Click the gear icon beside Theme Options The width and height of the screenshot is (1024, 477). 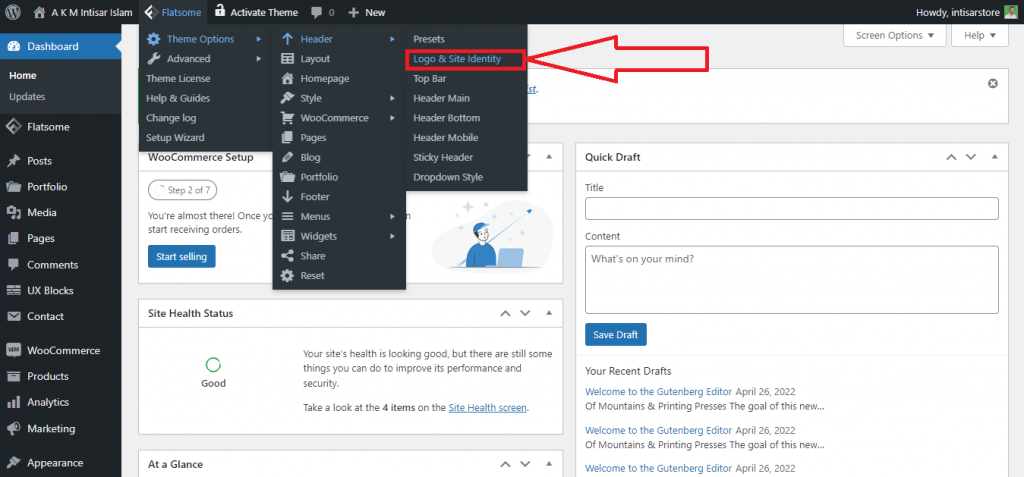[153, 39]
